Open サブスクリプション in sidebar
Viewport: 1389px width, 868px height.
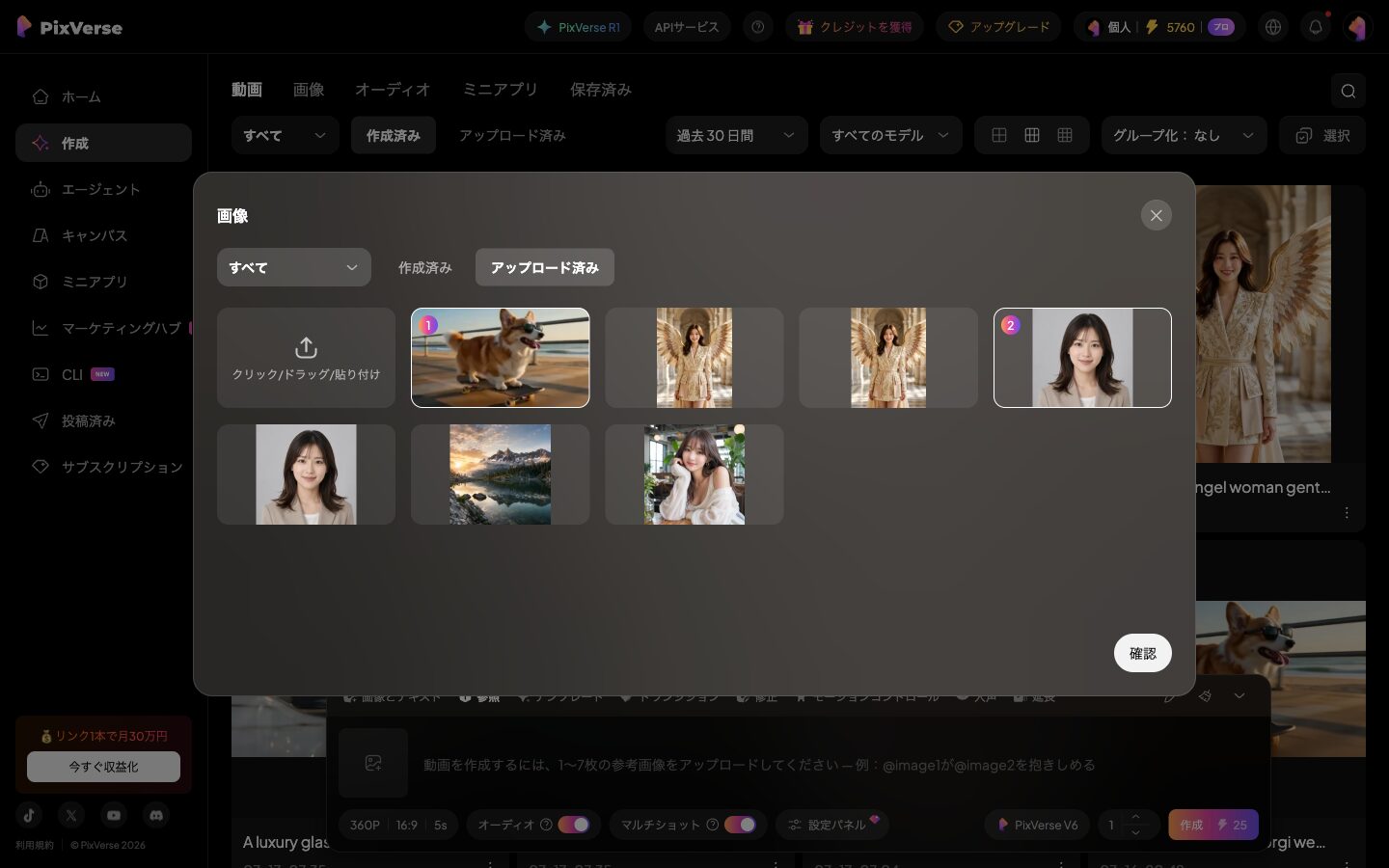pos(103,467)
